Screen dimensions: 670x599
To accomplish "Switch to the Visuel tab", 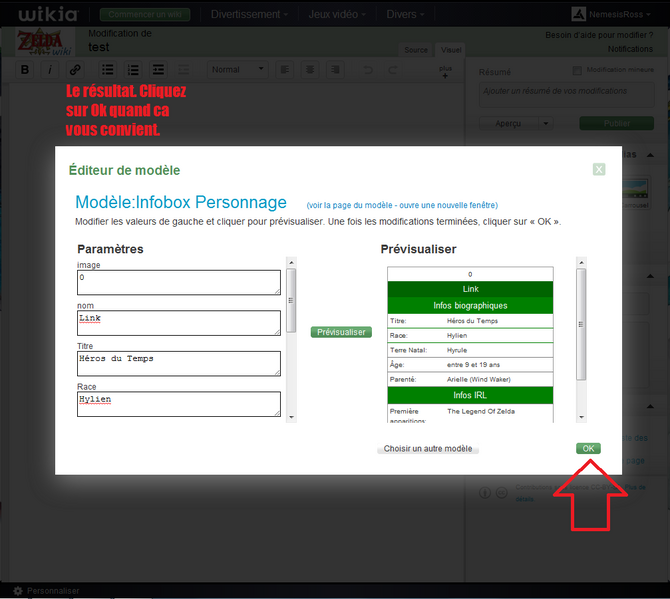I will point(450,49).
